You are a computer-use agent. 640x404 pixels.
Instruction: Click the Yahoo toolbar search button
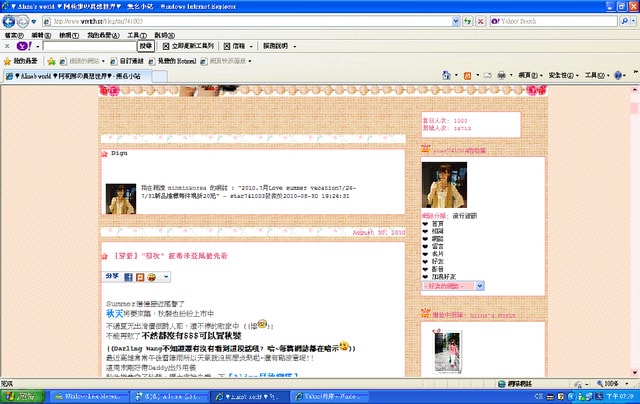tap(146, 46)
